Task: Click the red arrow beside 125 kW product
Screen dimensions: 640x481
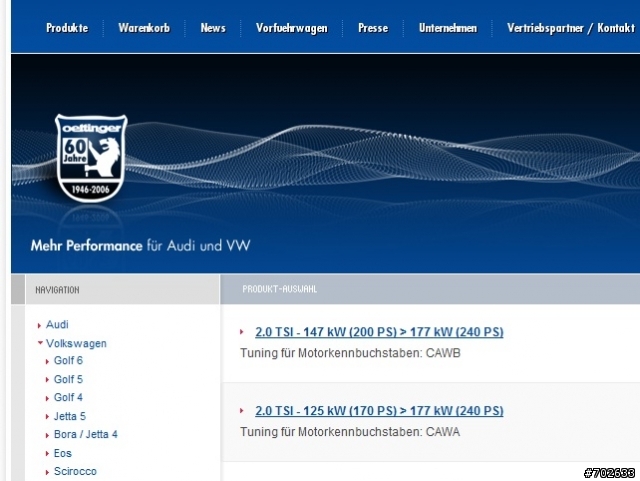Action: pyautogui.click(x=242, y=410)
